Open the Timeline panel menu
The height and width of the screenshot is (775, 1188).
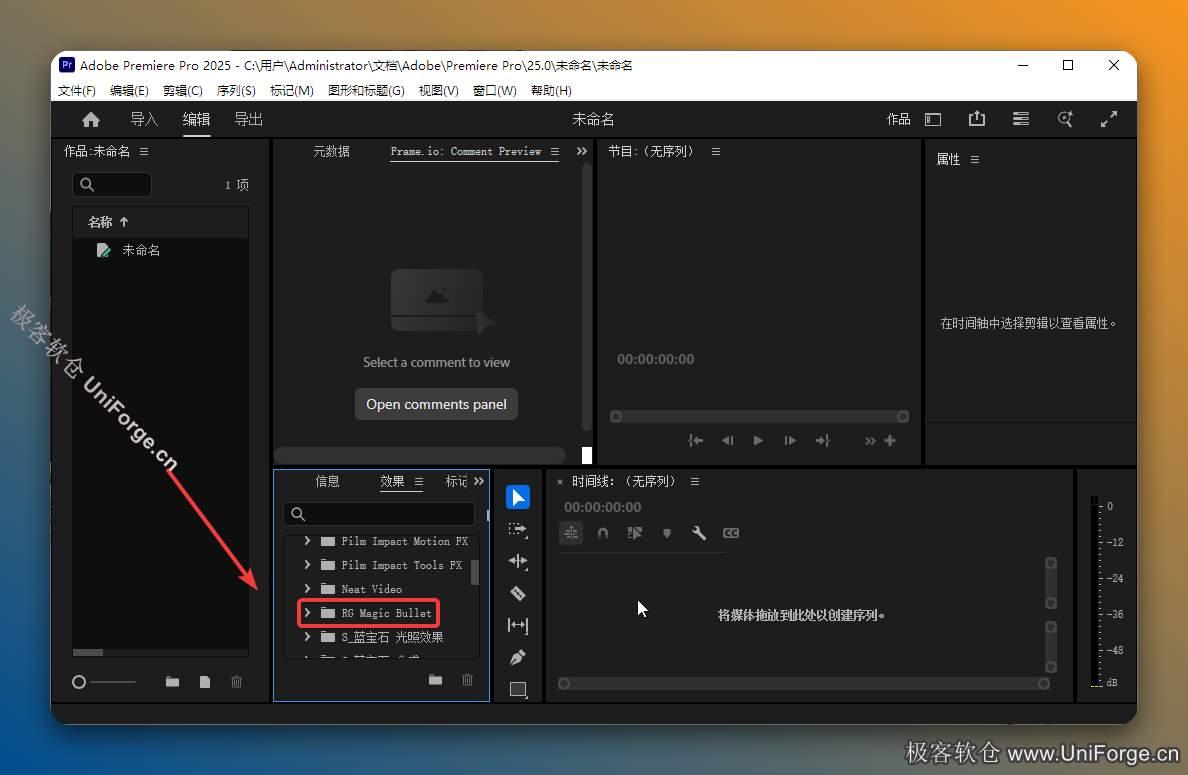coord(695,482)
